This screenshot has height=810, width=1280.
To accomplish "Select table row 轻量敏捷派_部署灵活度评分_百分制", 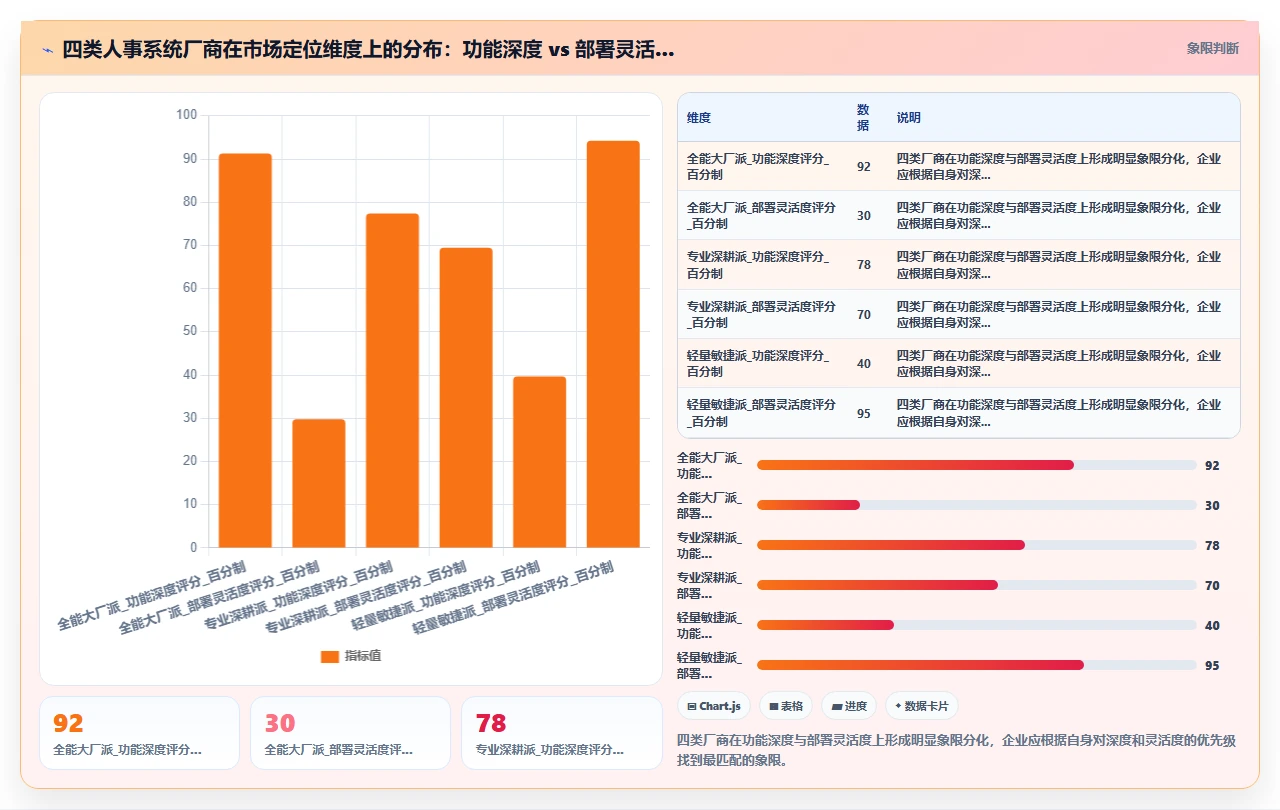I will [958, 413].
